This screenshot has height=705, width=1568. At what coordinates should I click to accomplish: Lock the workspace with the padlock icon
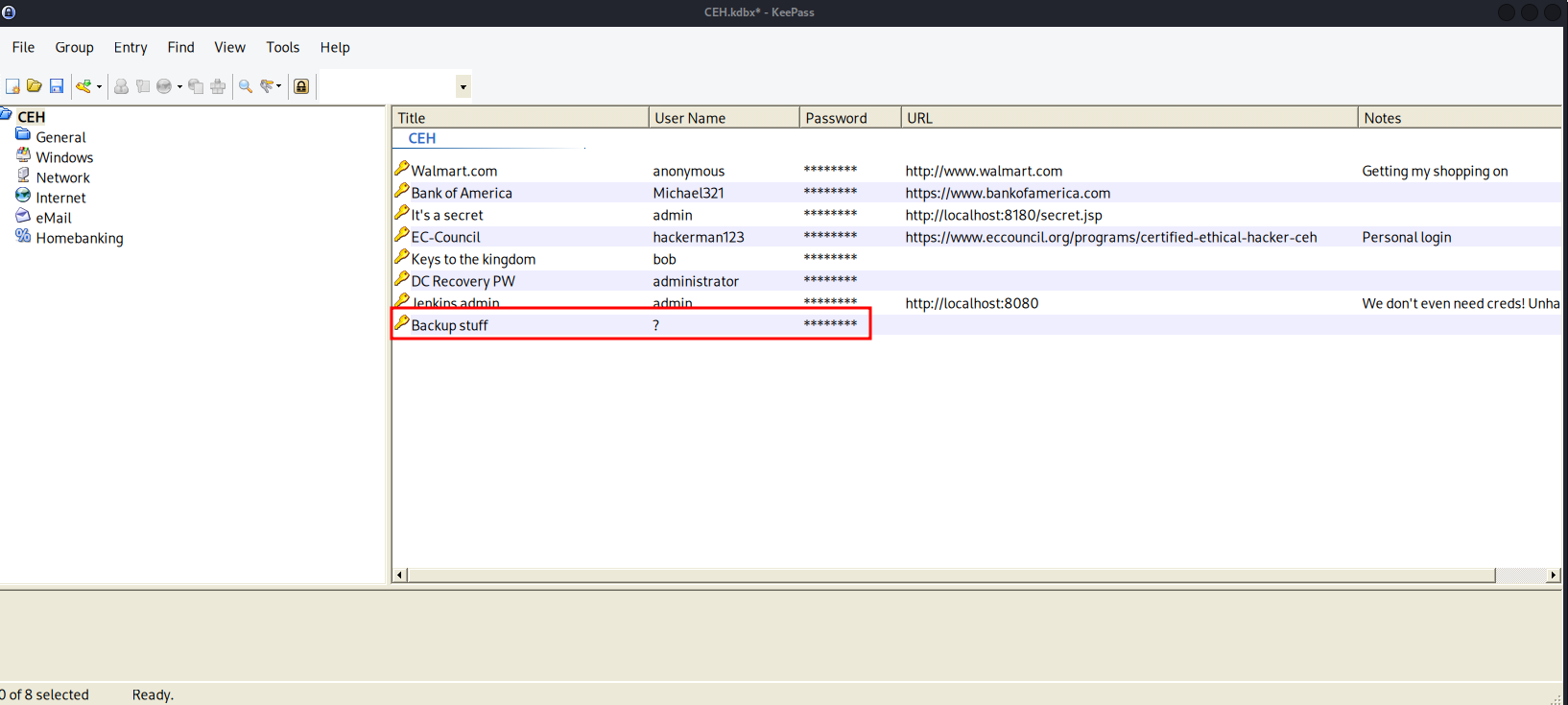(301, 86)
